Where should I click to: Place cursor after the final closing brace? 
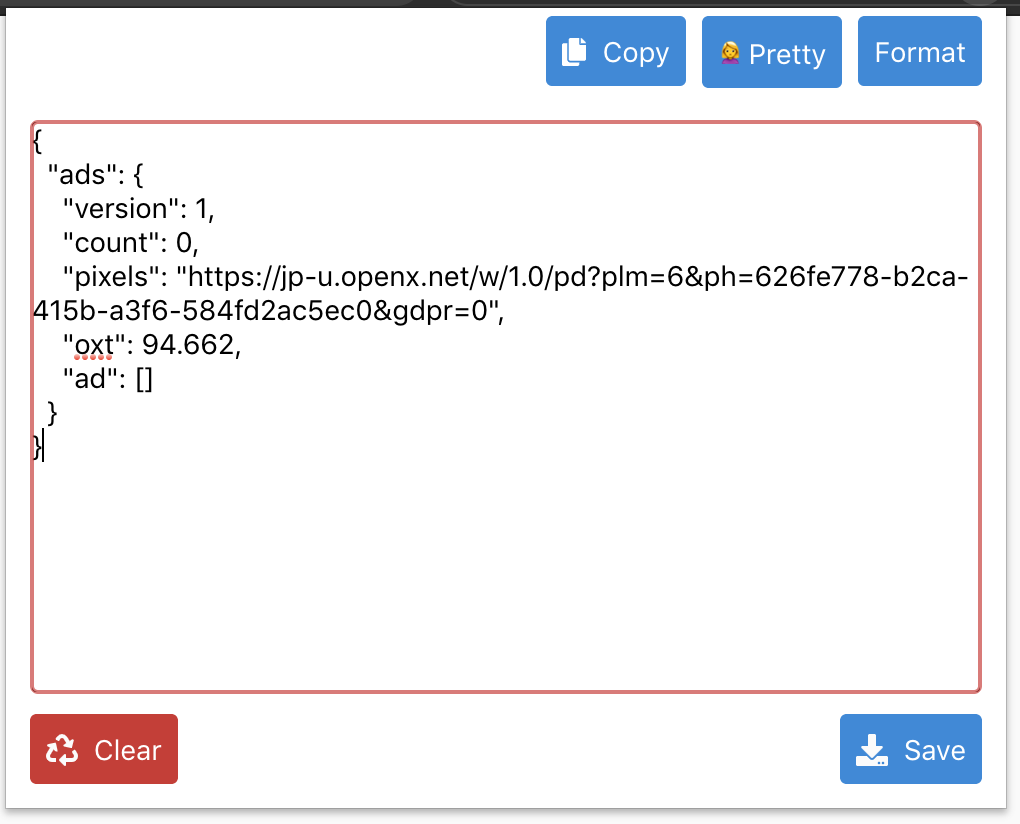click(x=42, y=447)
